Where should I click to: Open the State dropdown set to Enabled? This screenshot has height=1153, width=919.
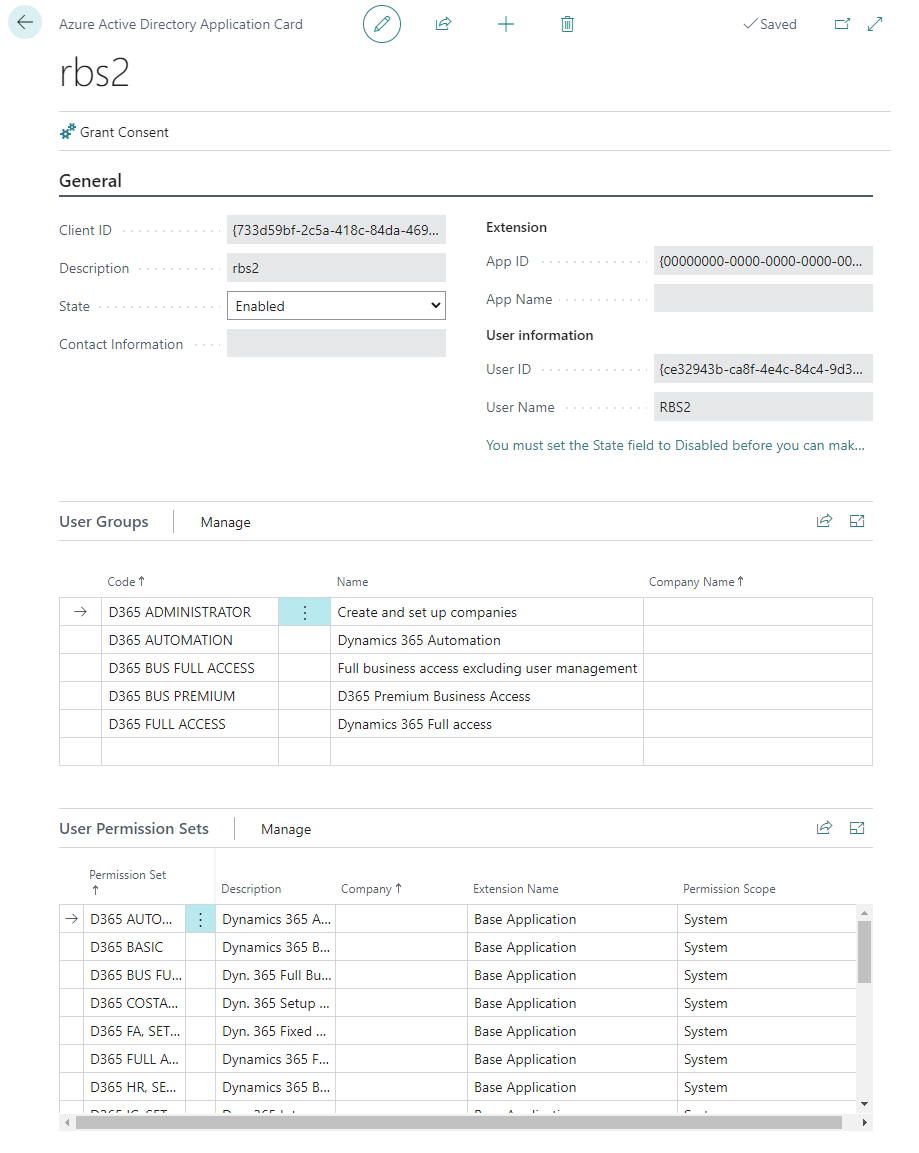click(336, 306)
